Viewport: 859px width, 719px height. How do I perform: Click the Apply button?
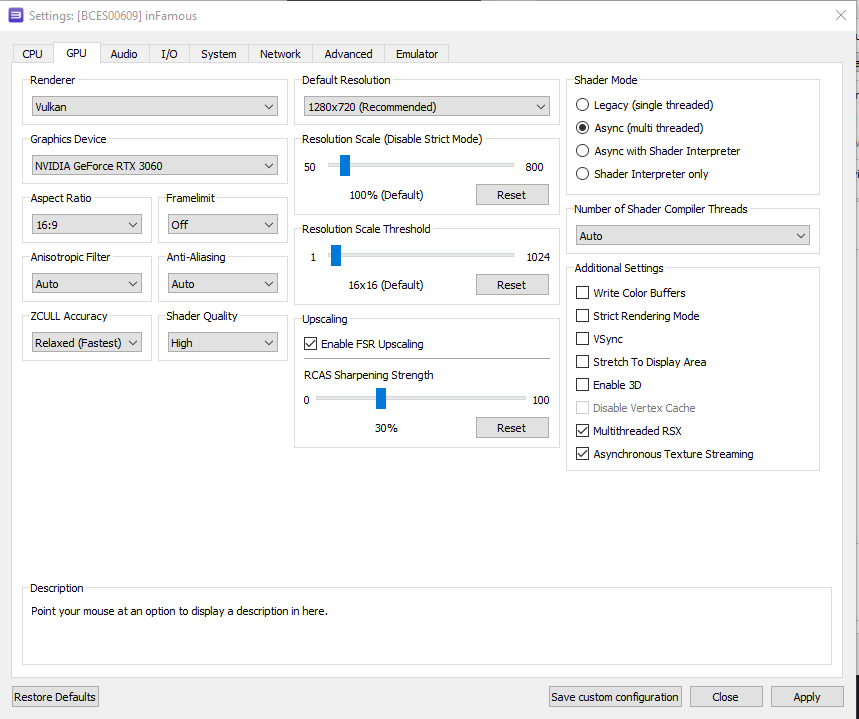tap(807, 697)
